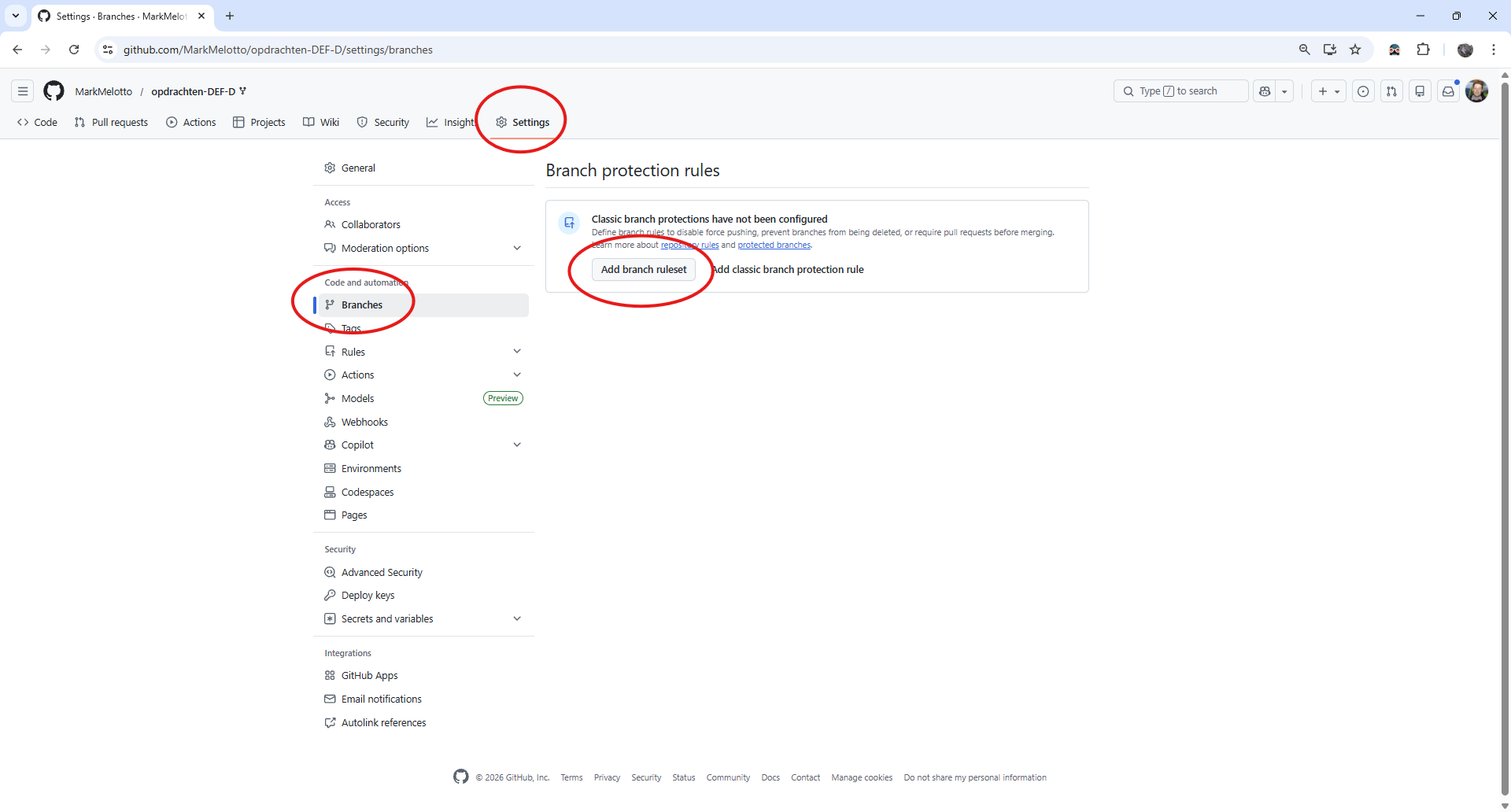Open Tags settings page
Screen dimensions: 1511x812
pos(423,328)
